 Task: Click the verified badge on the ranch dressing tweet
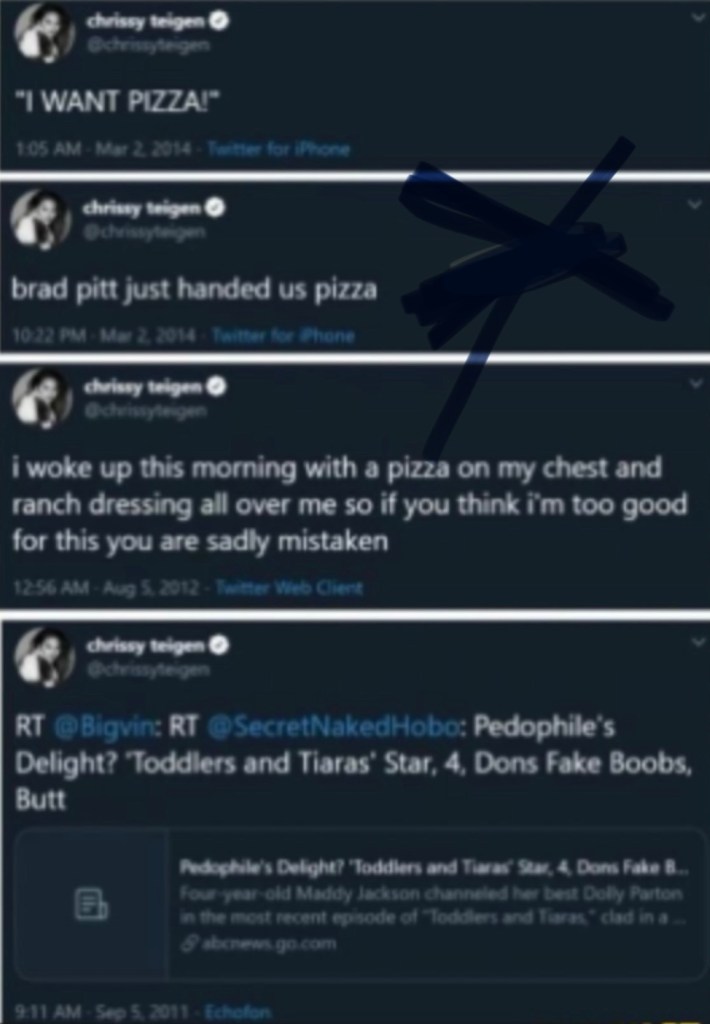coord(213,385)
